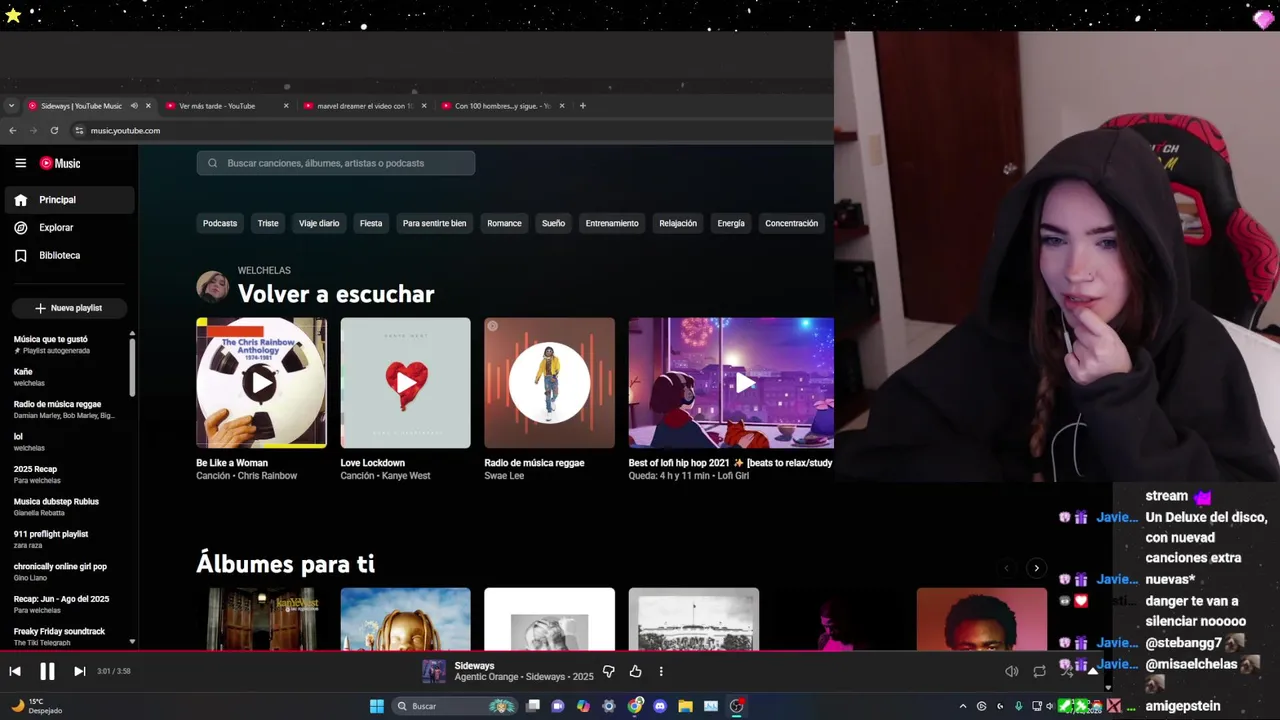Select the Fiesta chip

coord(371,223)
